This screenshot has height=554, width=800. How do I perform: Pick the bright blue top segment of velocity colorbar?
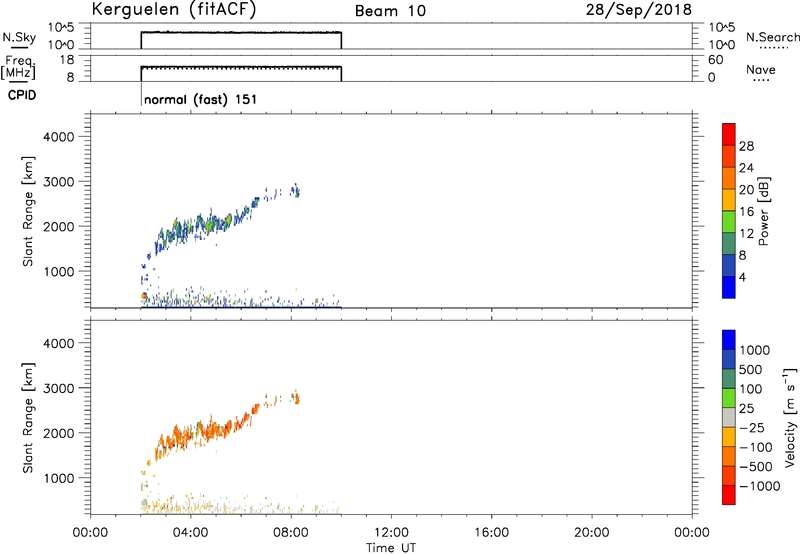click(729, 340)
